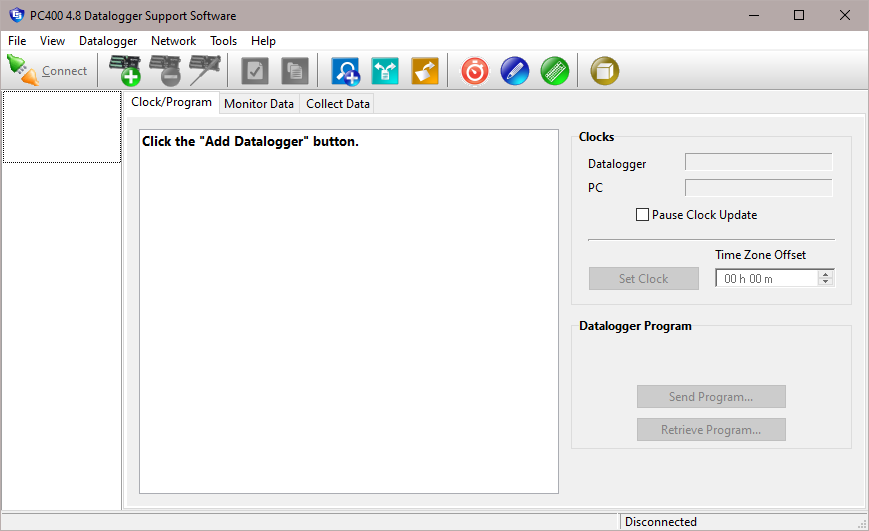Open the CRBasic Editor blue pencil icon
Viewport: 869px width, 531px height.
coord(515,70)
